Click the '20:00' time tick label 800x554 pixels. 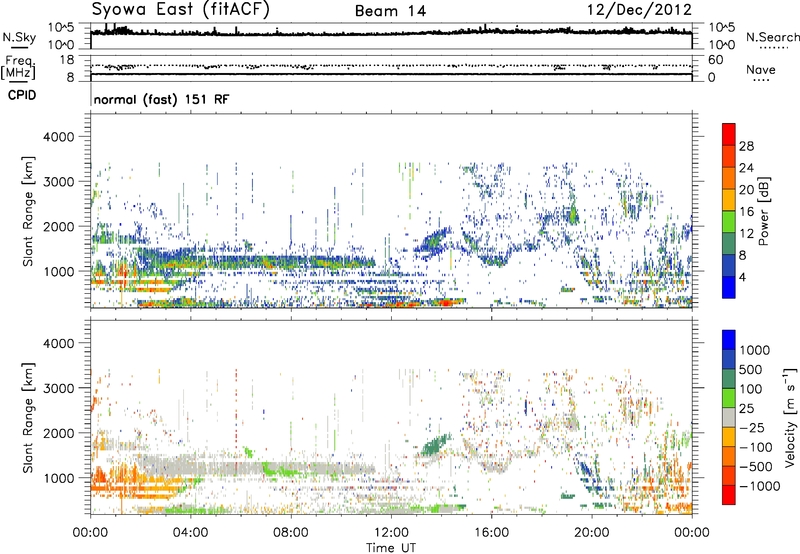(x=591, y=533)
